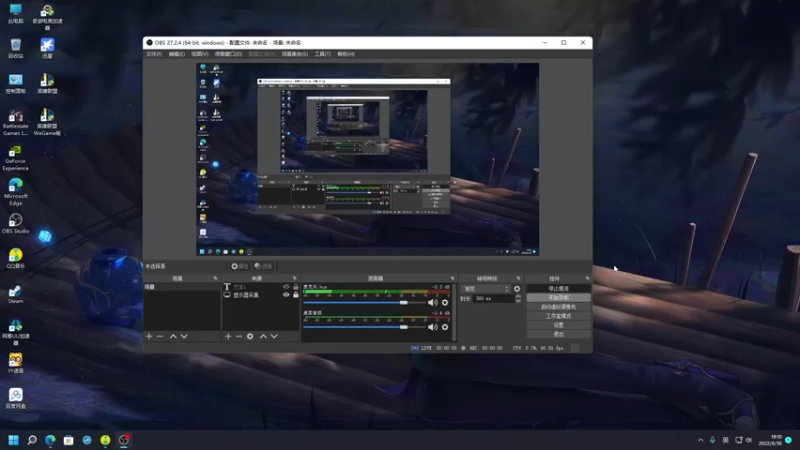This screenshot has height=450, width=800.
Task: Move source down in the sources list
Action: coord(274,336)
